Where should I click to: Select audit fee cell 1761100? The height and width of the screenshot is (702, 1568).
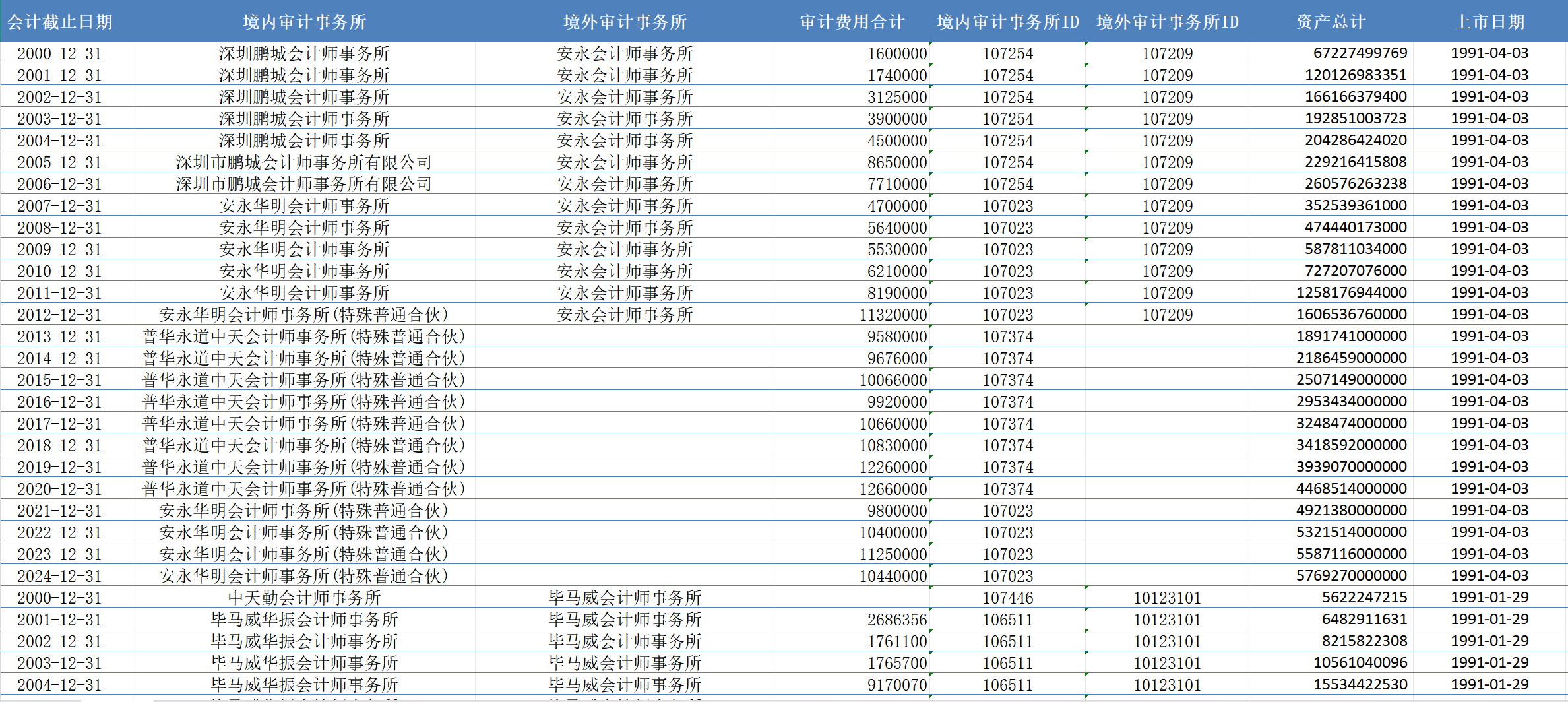pyautogui.click(x=852, y=641)
